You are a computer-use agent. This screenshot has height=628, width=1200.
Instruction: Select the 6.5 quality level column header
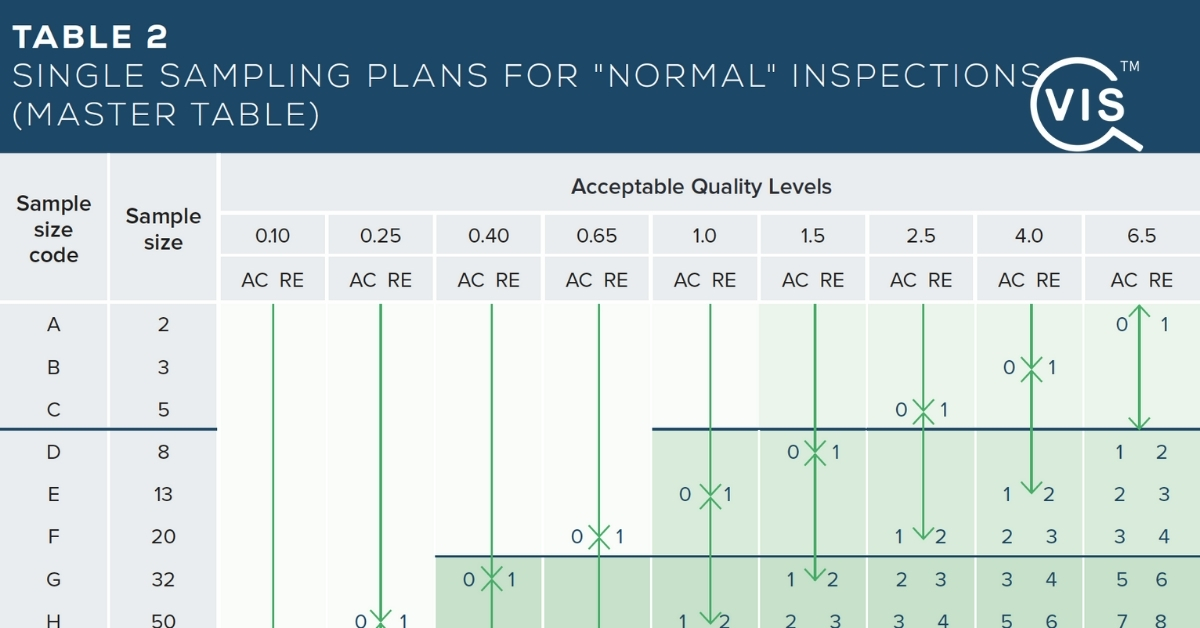tap(1141, 236)
